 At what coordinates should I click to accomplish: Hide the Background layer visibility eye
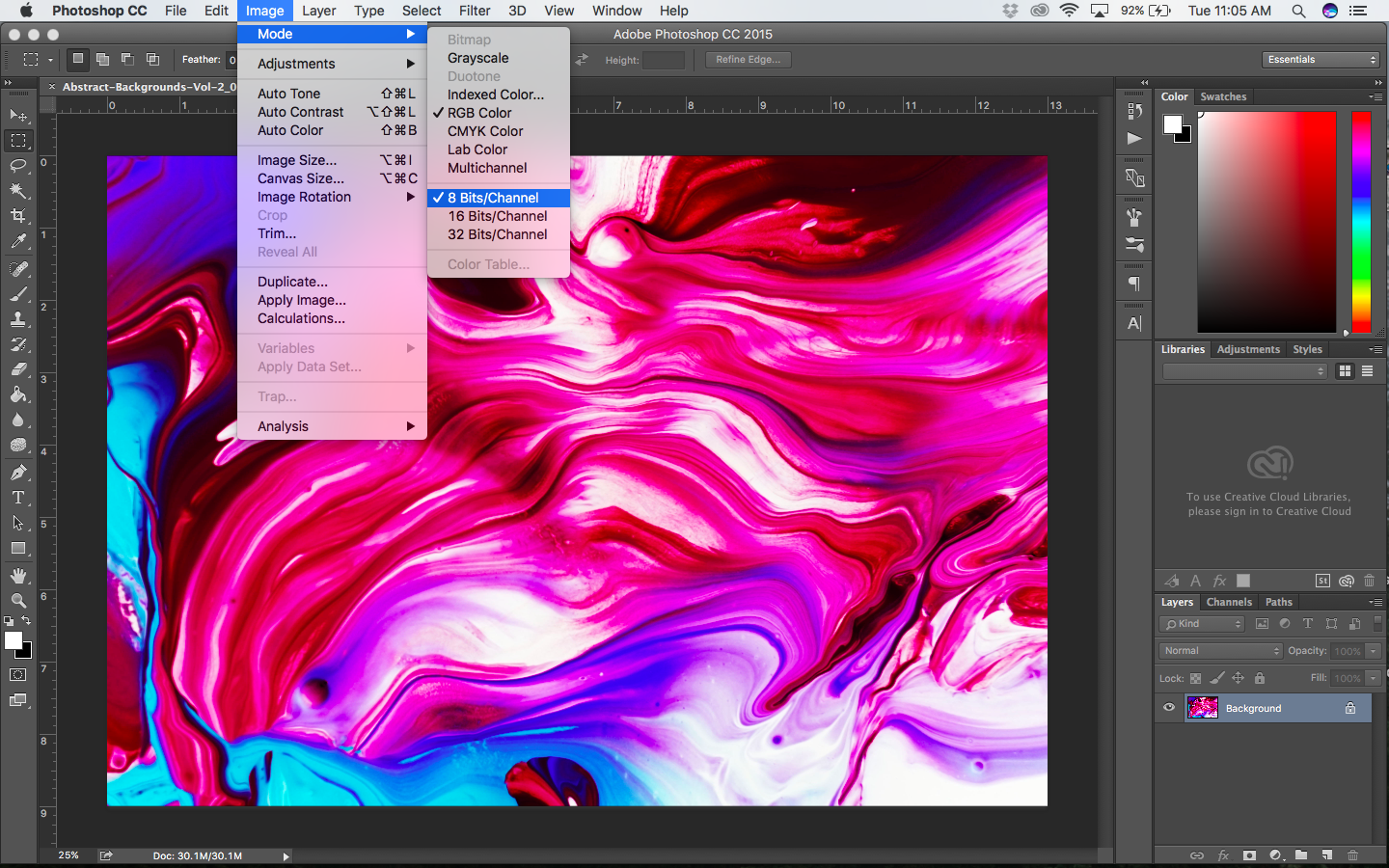(1169, 708)
